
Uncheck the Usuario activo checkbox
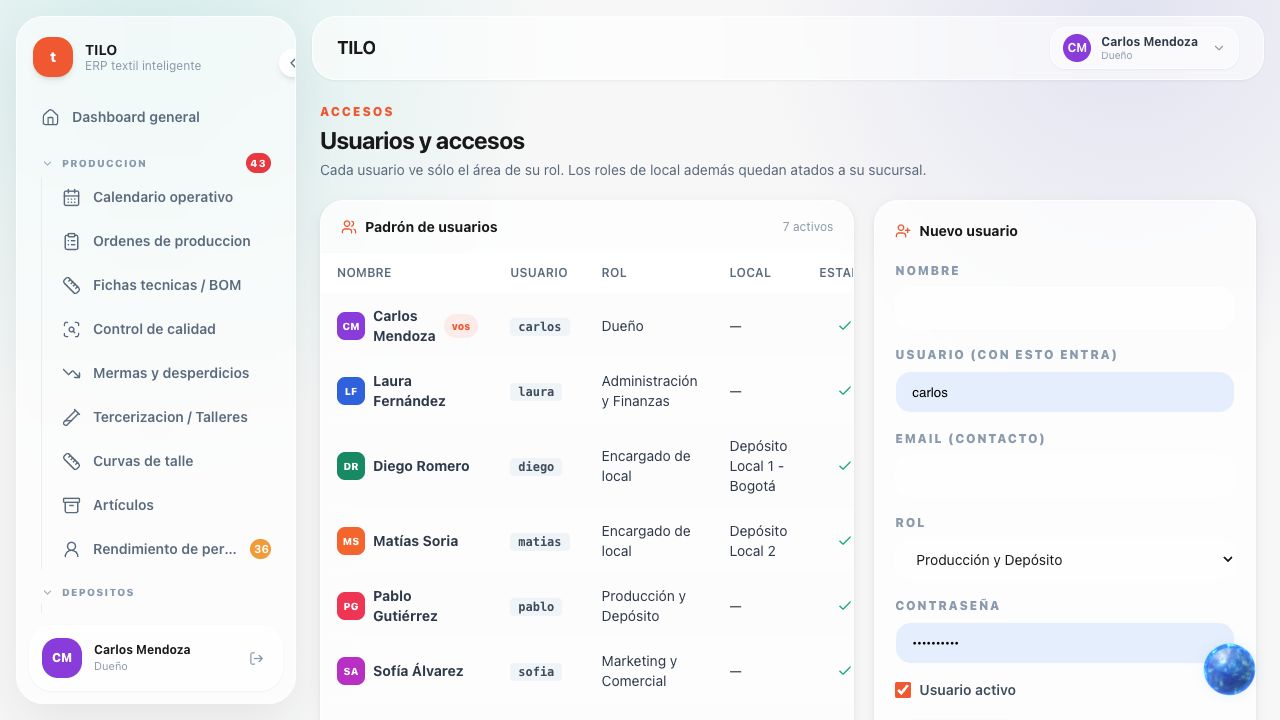pyautogui.click(x=903, y=690)
